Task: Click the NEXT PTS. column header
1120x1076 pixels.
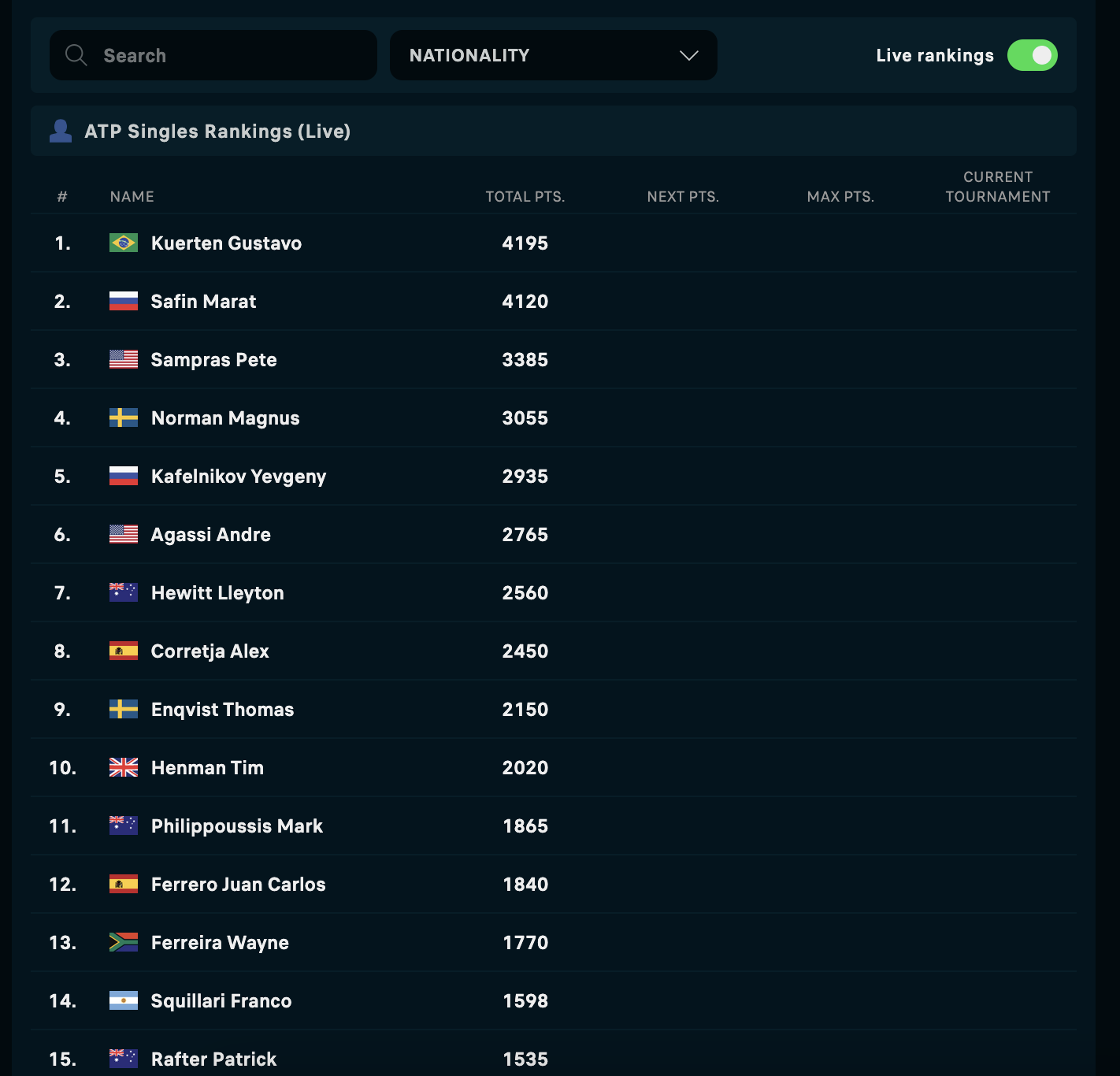Action: coord(683,197)
